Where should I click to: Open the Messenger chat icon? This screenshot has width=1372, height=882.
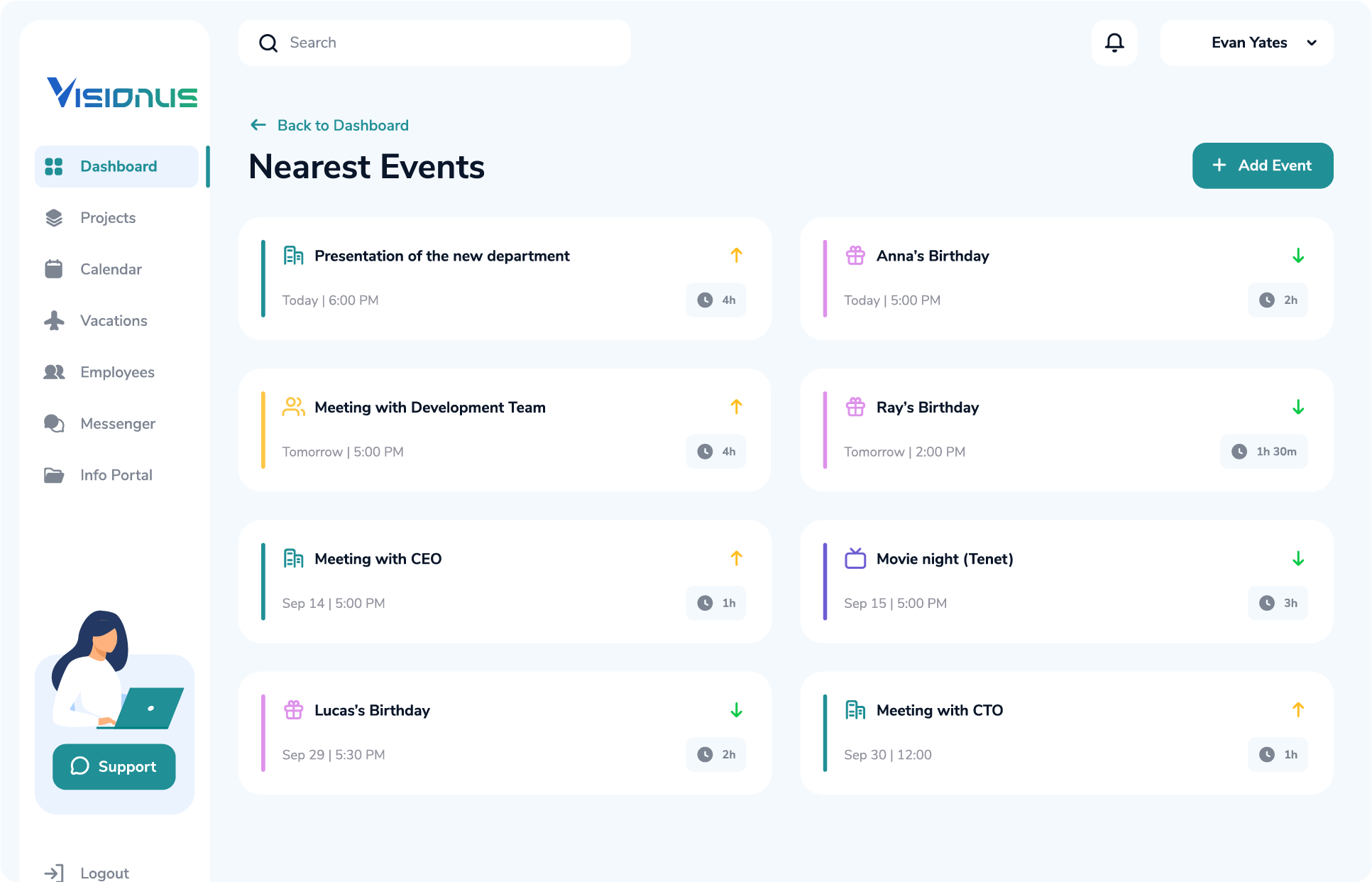click(53, 423)
